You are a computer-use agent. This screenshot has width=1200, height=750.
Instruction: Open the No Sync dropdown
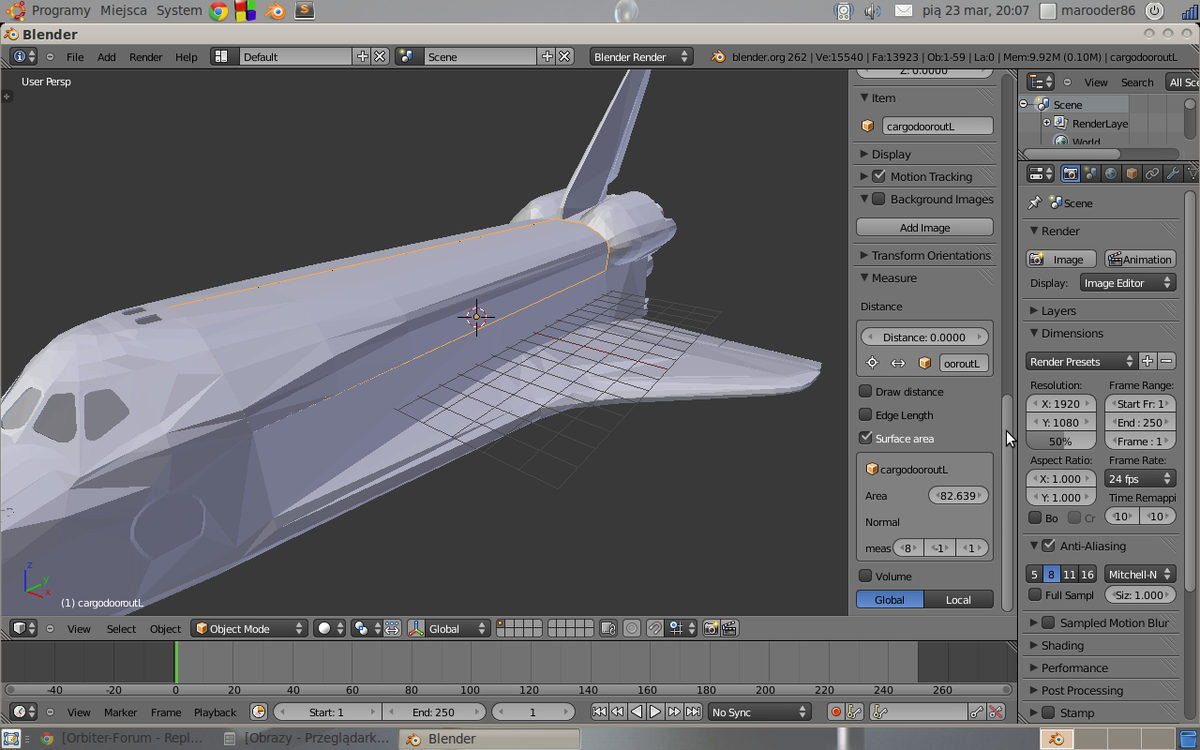click(x=760, y=712)
